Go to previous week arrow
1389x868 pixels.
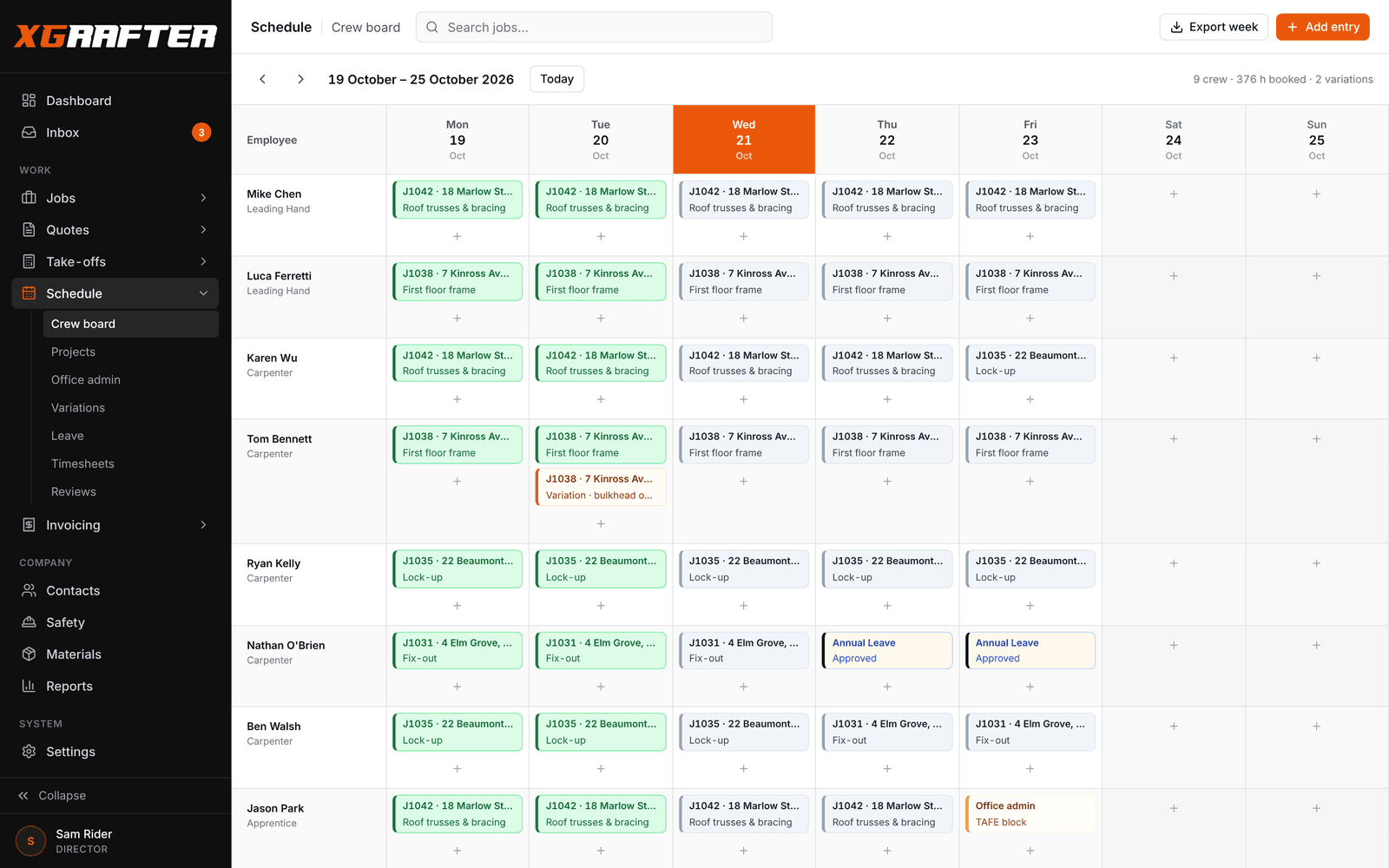[262, 79]
